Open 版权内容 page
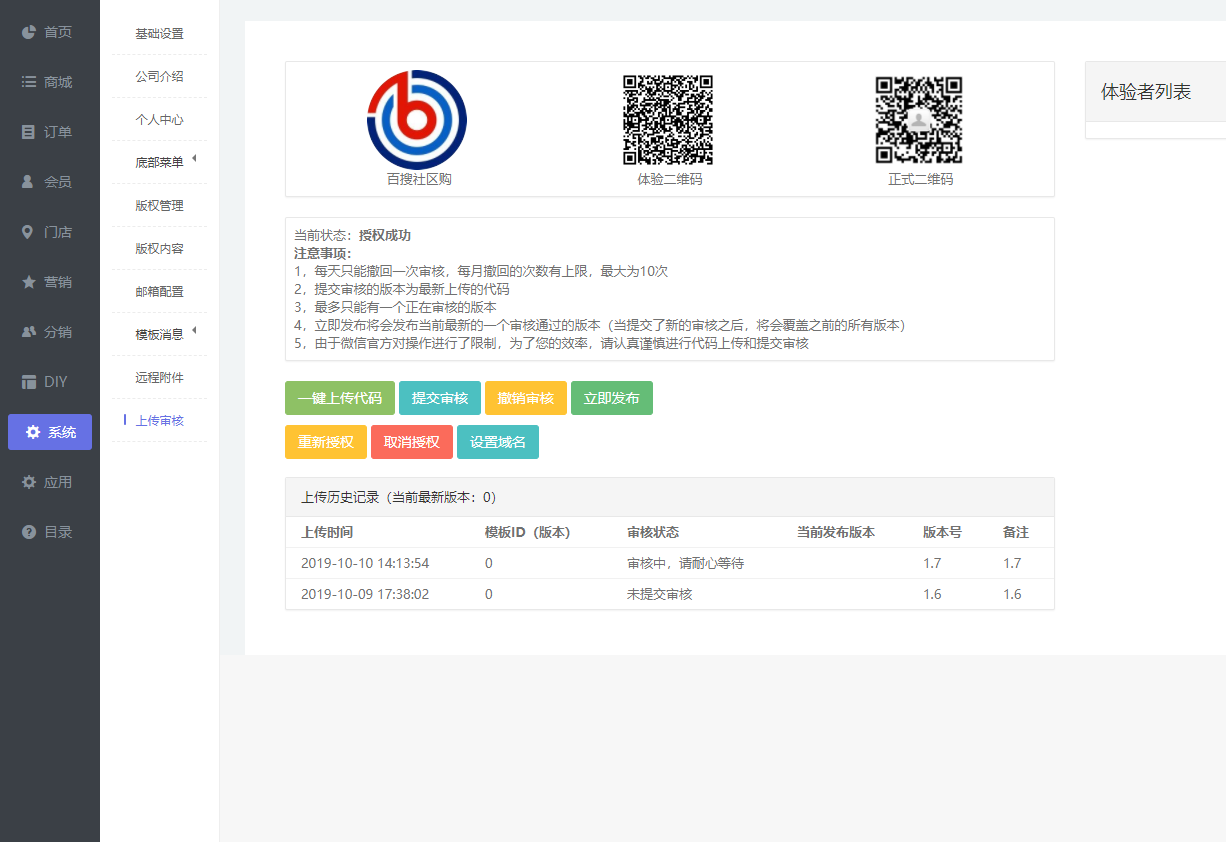Image resolution: width=1226 pixels, height=842 pixels. pyautogui.click(x=160, y=249)
